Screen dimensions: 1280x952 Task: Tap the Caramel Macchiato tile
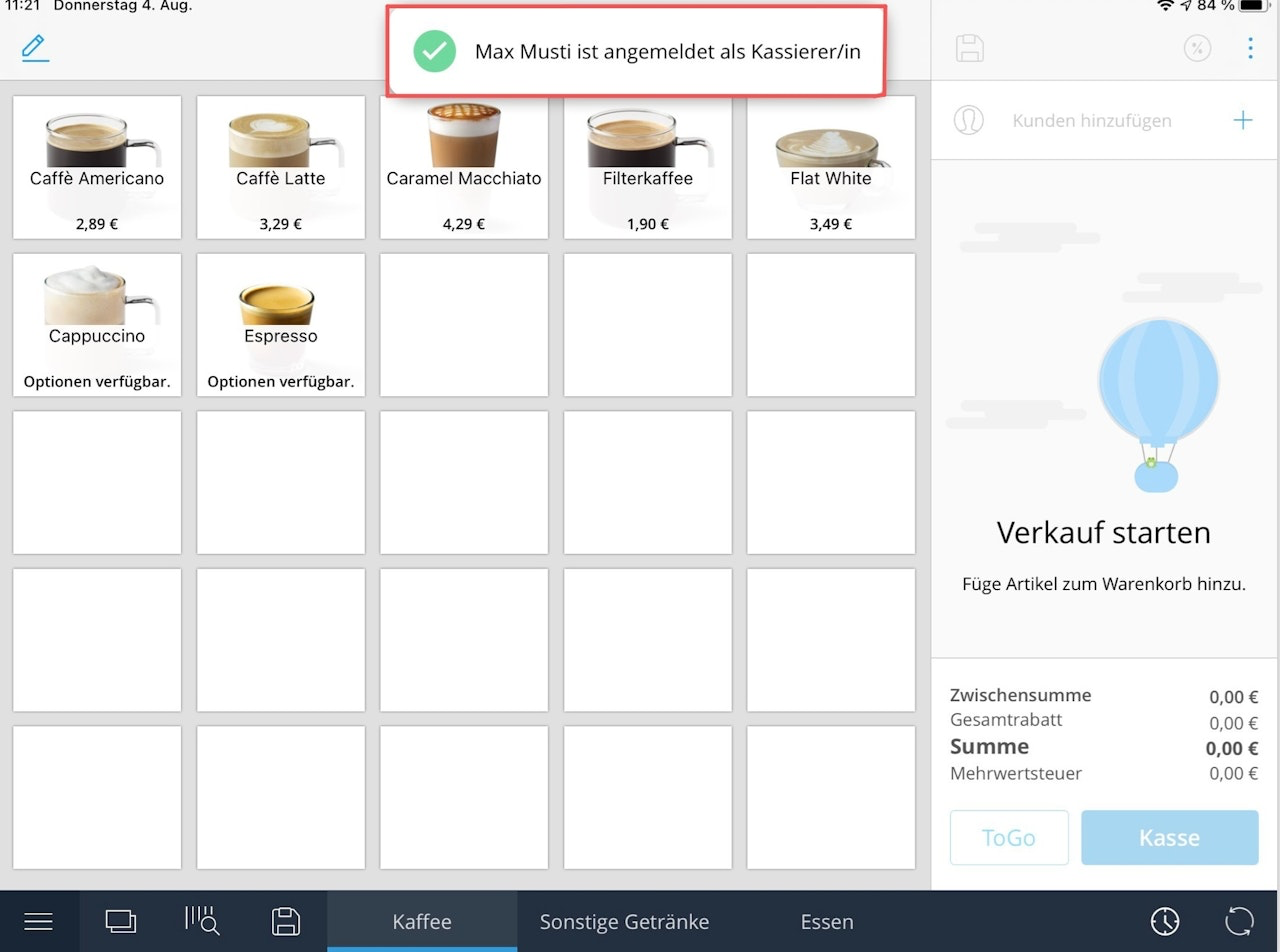tap(464, 167)
